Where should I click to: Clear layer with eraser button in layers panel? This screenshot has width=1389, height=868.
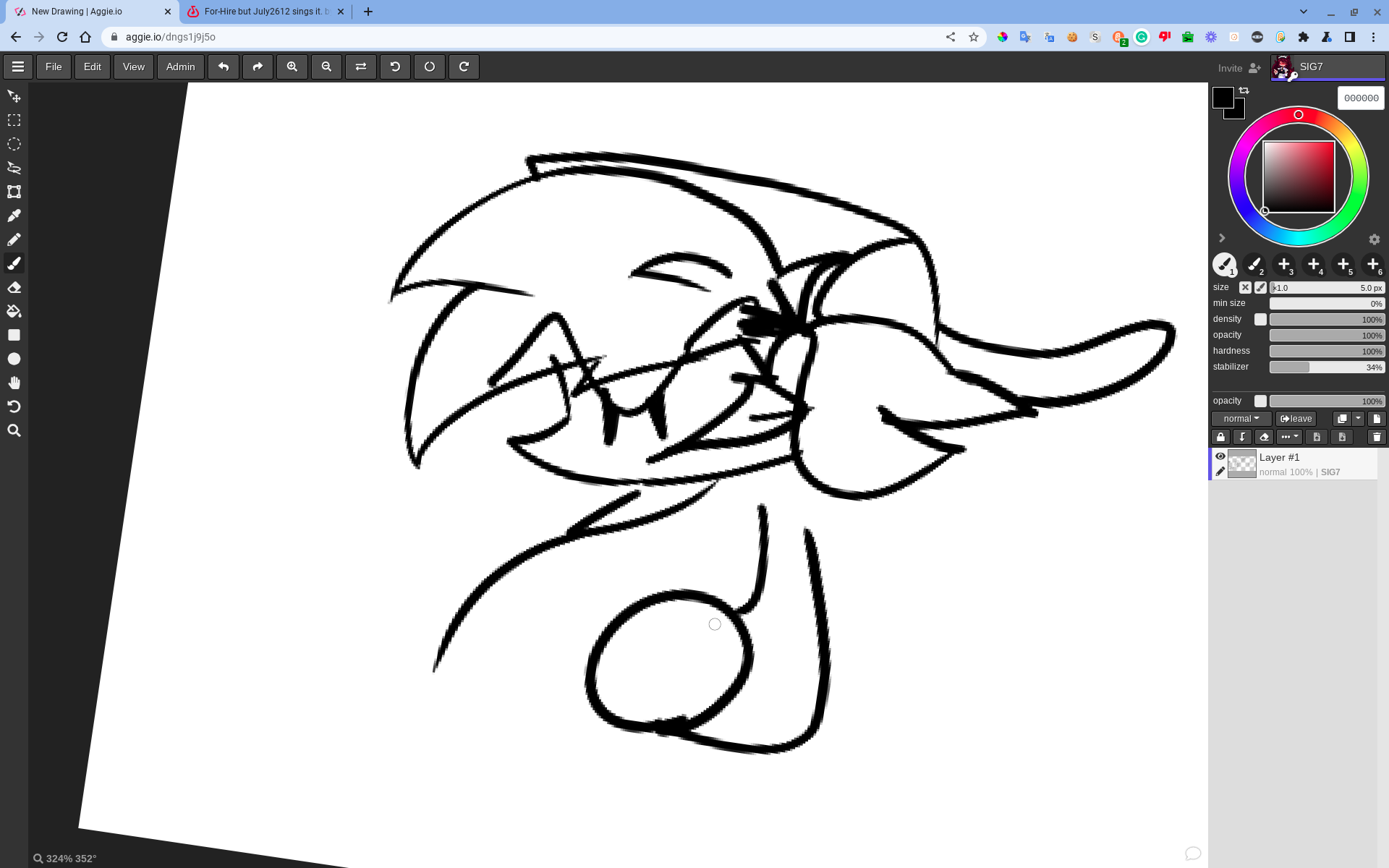pos(1264,437)
